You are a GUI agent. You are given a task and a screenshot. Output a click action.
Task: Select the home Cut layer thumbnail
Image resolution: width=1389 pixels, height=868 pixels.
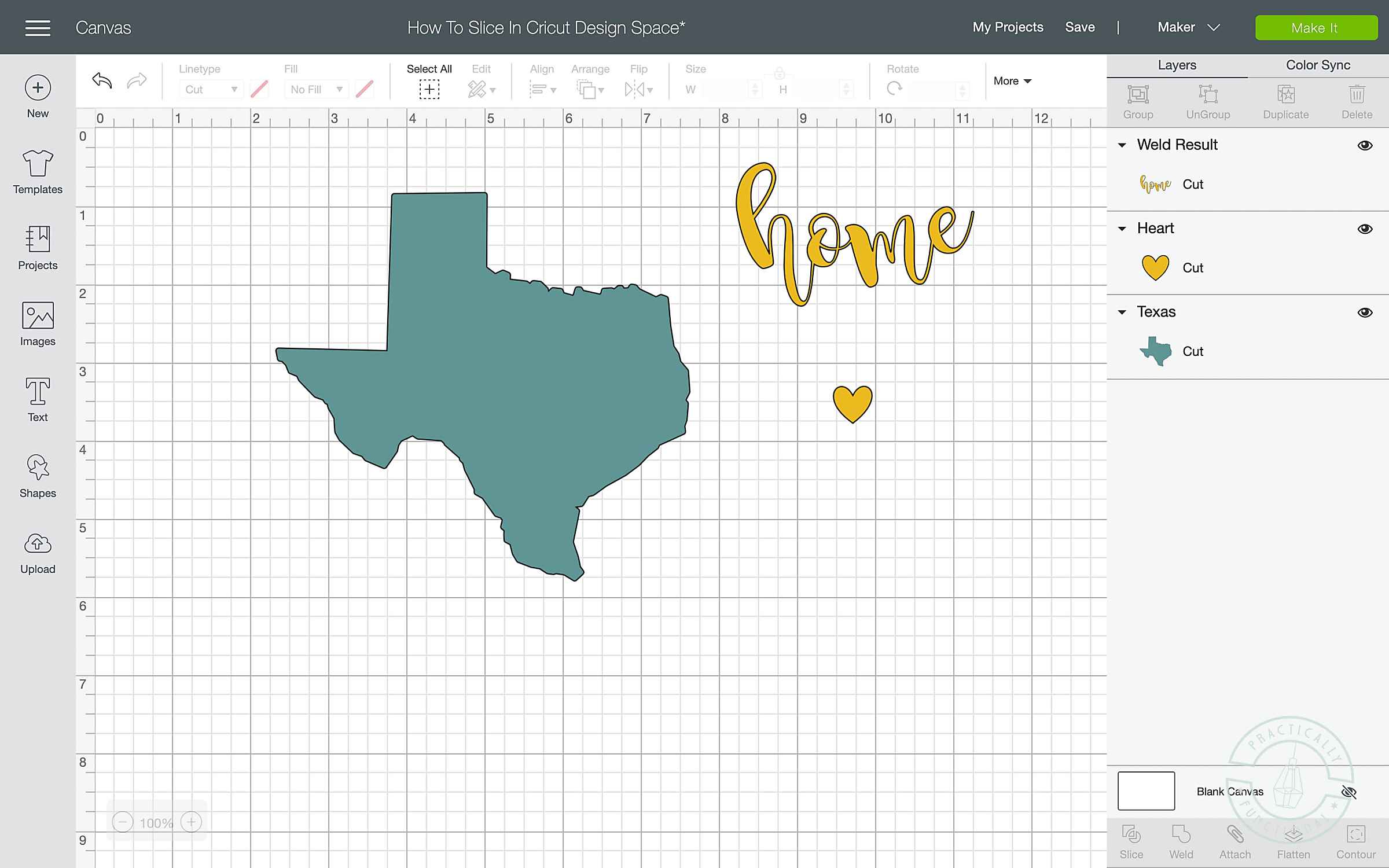pyautogui.click(x=1155, y=184)
